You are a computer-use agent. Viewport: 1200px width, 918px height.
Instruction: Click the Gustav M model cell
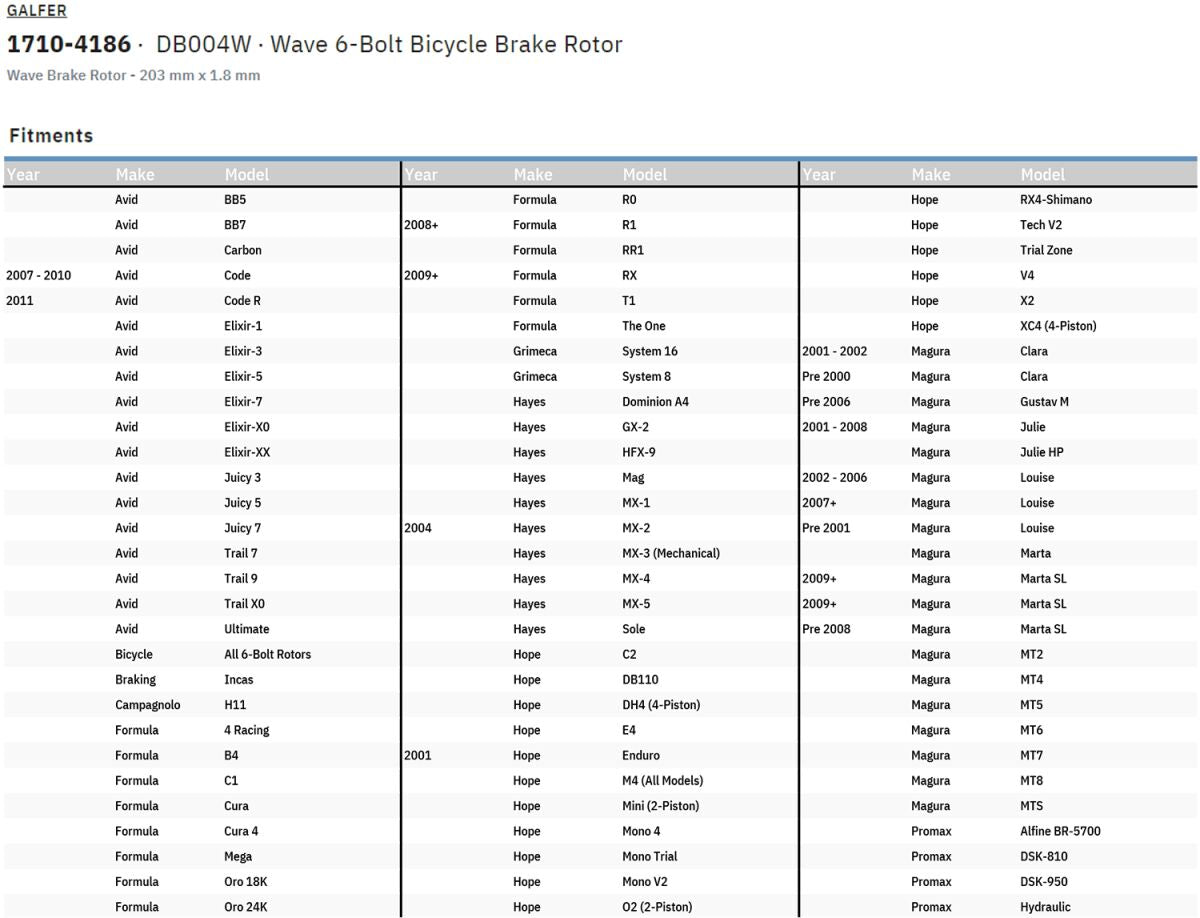click(1044, 402)
